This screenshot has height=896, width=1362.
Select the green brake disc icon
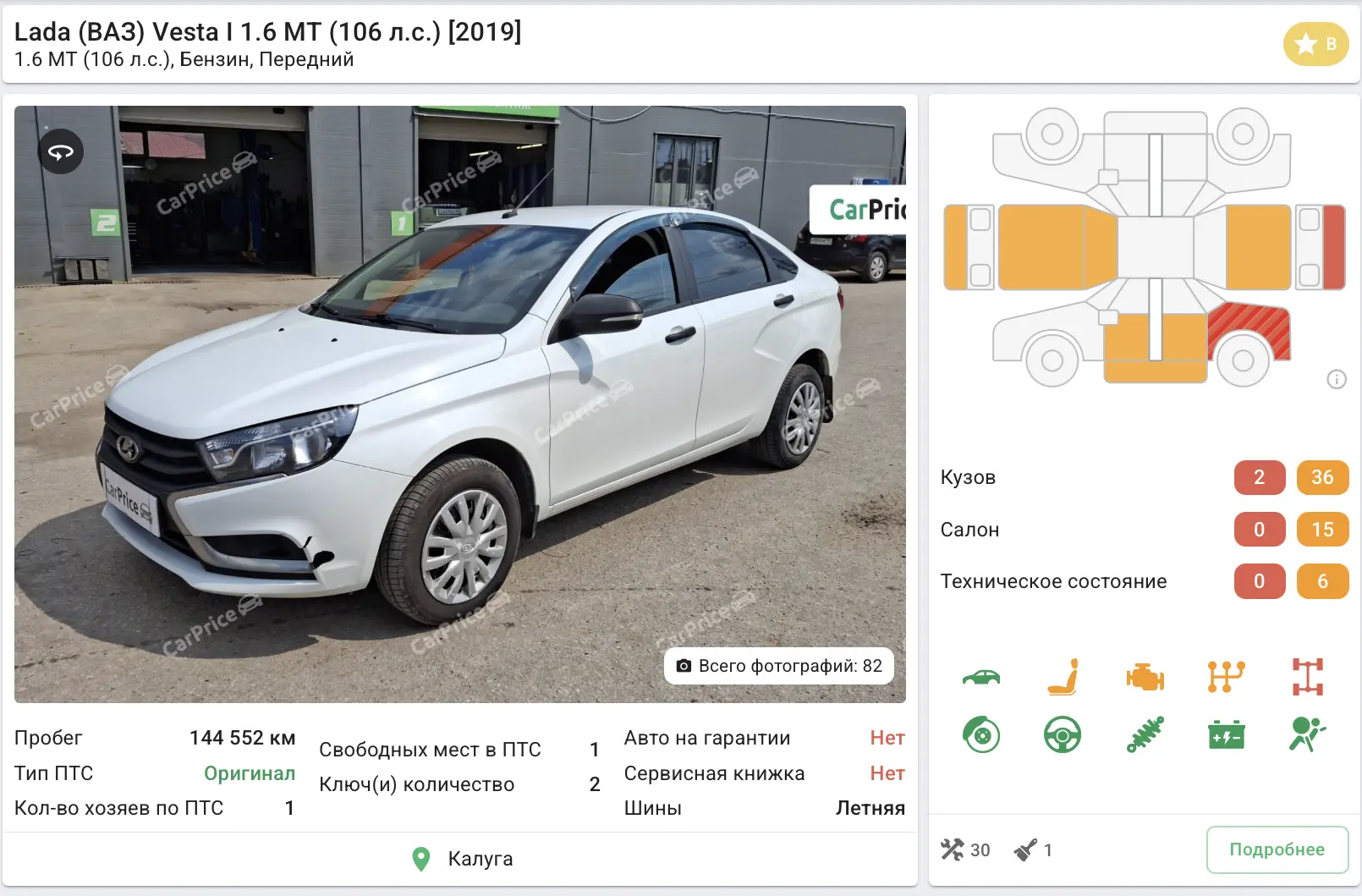tap(981, 735)
